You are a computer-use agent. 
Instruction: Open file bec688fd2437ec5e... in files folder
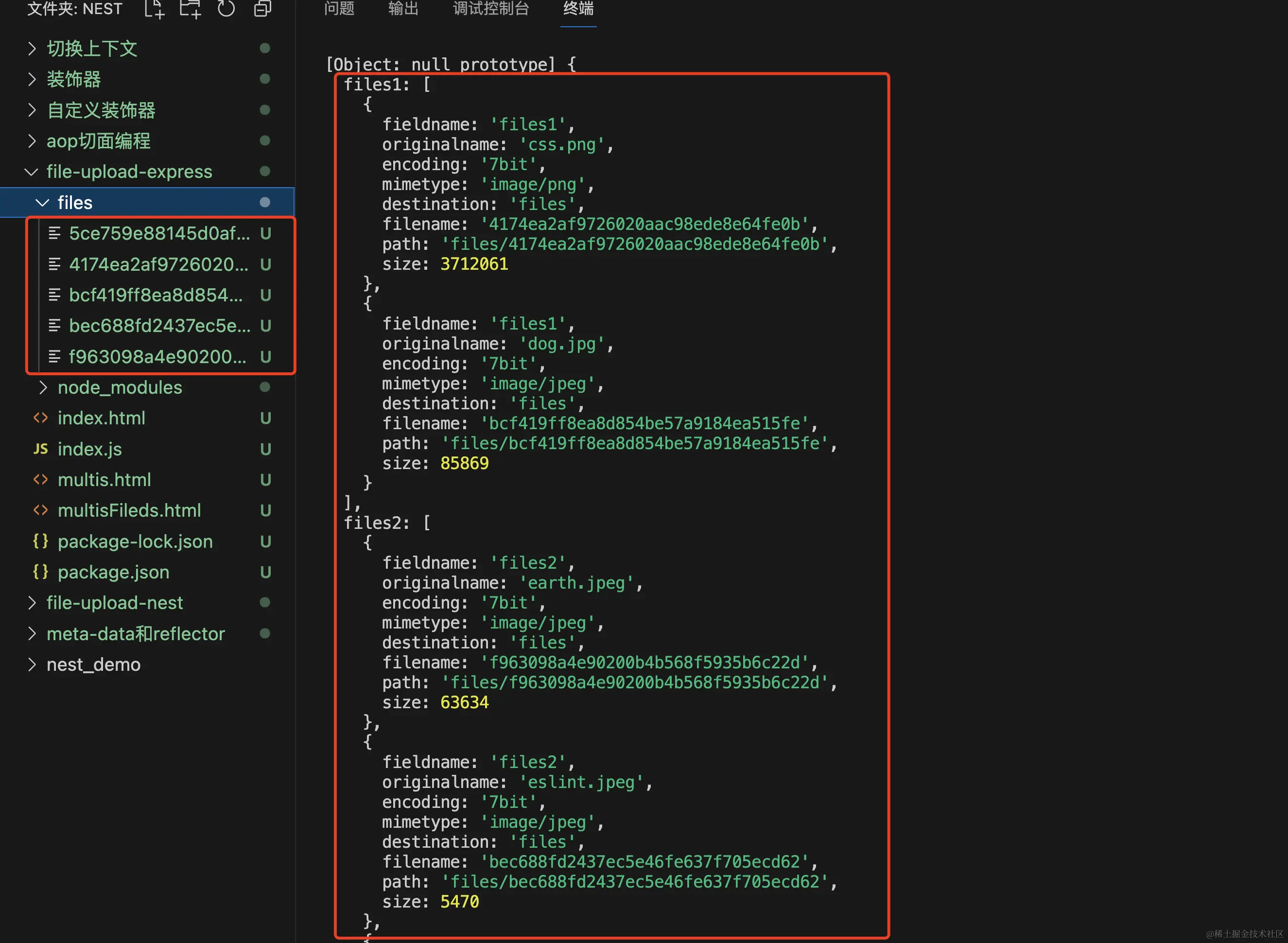(159, 325)
